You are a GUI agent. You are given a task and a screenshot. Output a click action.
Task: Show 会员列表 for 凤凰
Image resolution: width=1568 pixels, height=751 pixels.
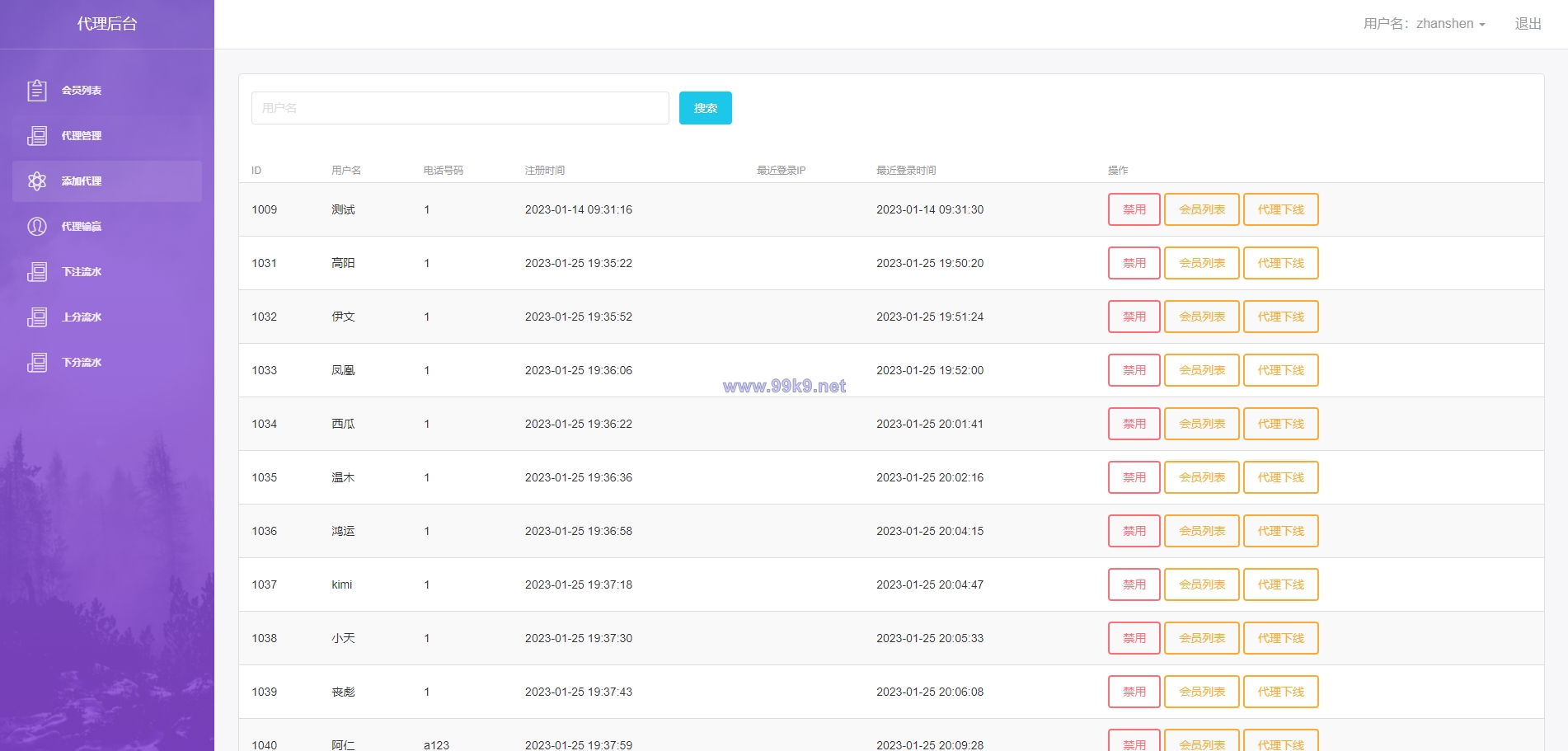click(1202, 370)
